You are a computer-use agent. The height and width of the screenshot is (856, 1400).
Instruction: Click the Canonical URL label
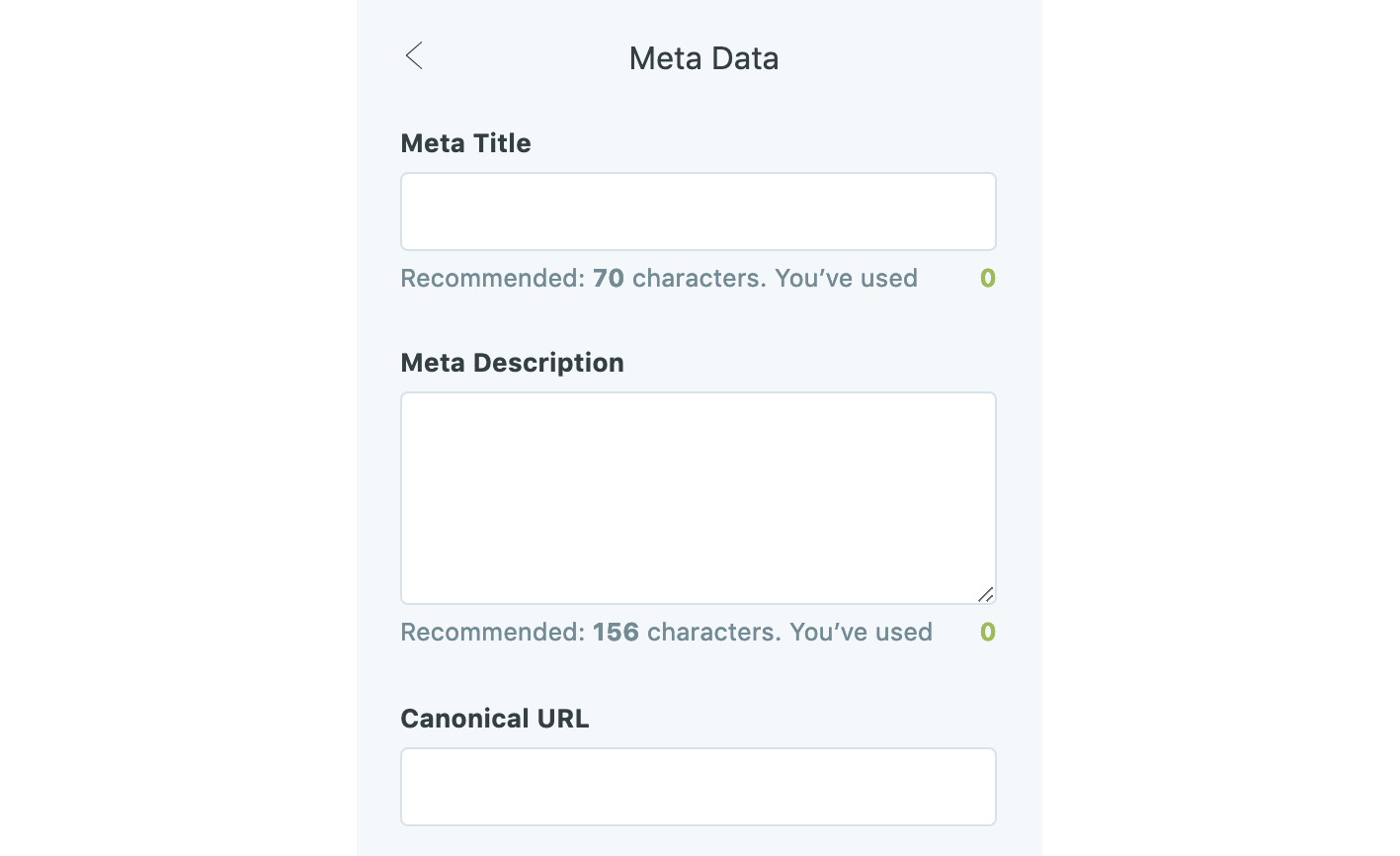[x=494, y=719]
